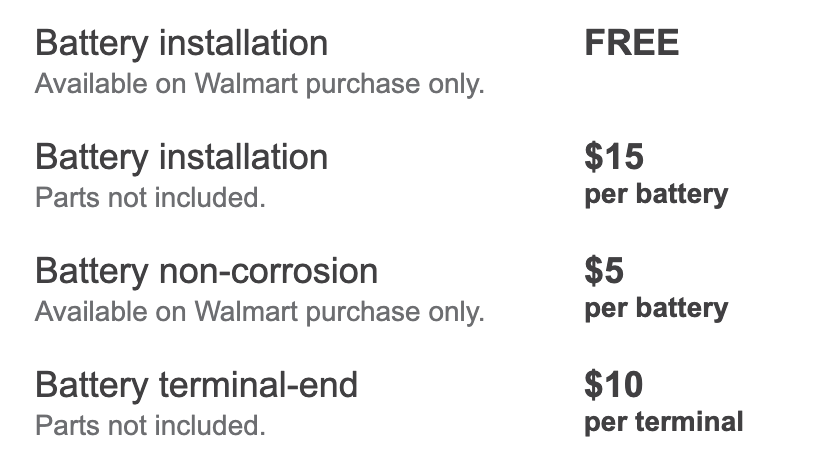Click the "per terminal" unit label

pyautogui.click(x=663, y=421)
